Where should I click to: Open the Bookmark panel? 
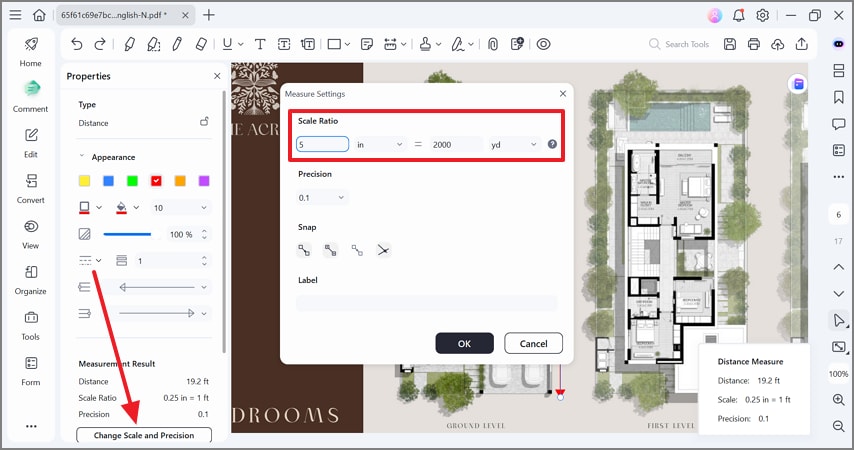(839, 97)
